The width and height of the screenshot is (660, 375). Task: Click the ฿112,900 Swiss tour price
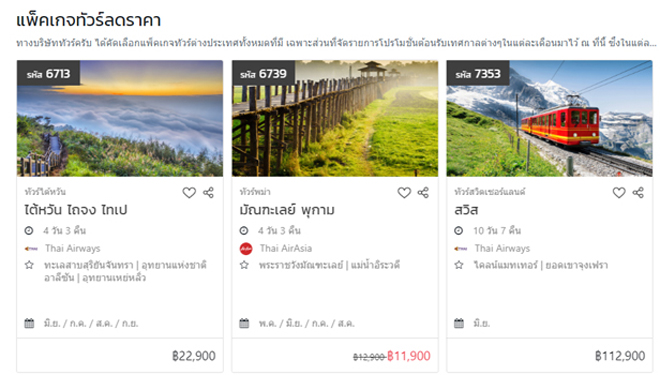pyautogui.click(x=620, y=356)
